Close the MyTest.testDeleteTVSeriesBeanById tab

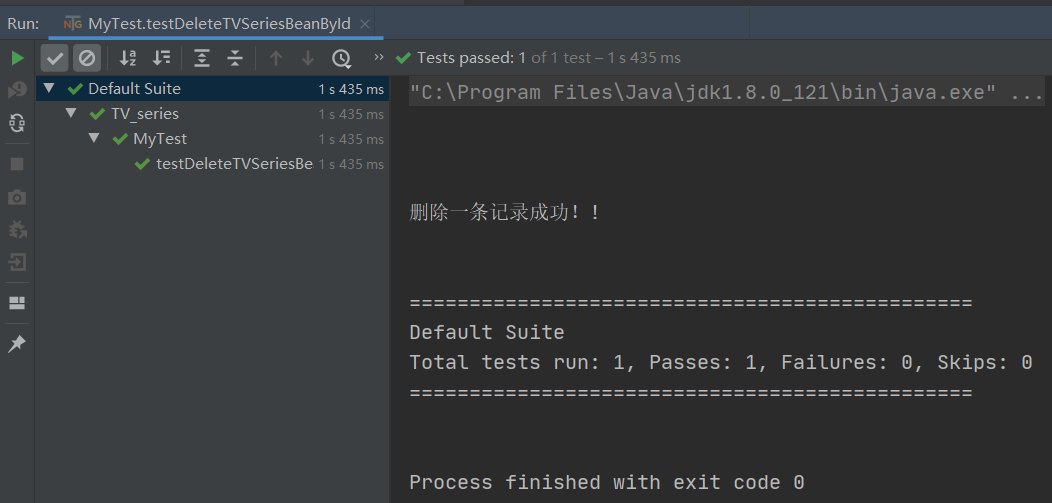point(365,23)
